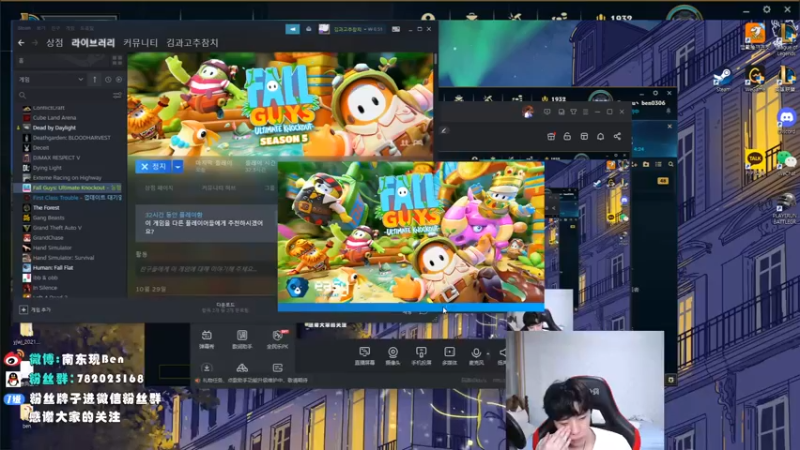This screenshot has width=800, height=450.
Task: Stop the game with the 정지 button
Action: pos(154,166)
